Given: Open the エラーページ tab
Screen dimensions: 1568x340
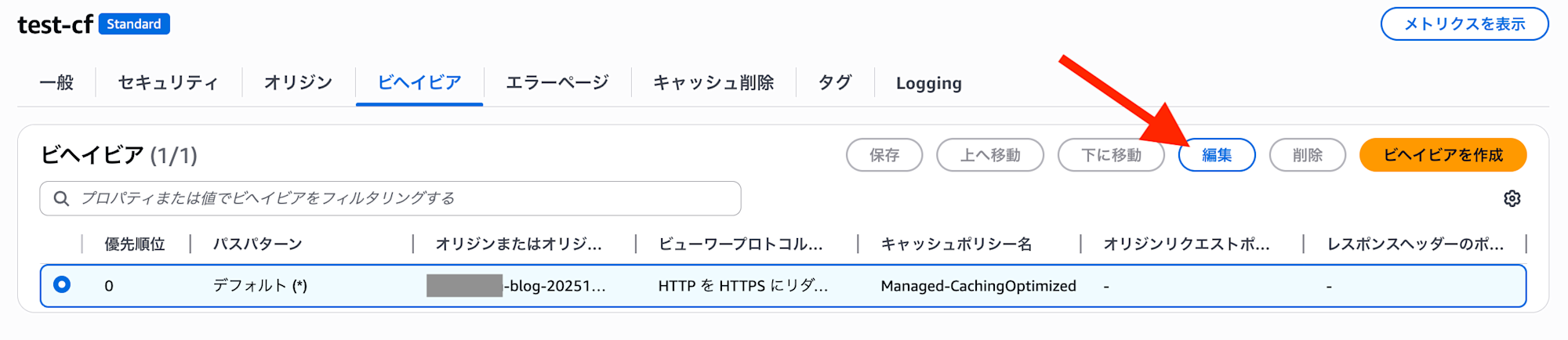Looking at the screenshot, I should (557, 82).
